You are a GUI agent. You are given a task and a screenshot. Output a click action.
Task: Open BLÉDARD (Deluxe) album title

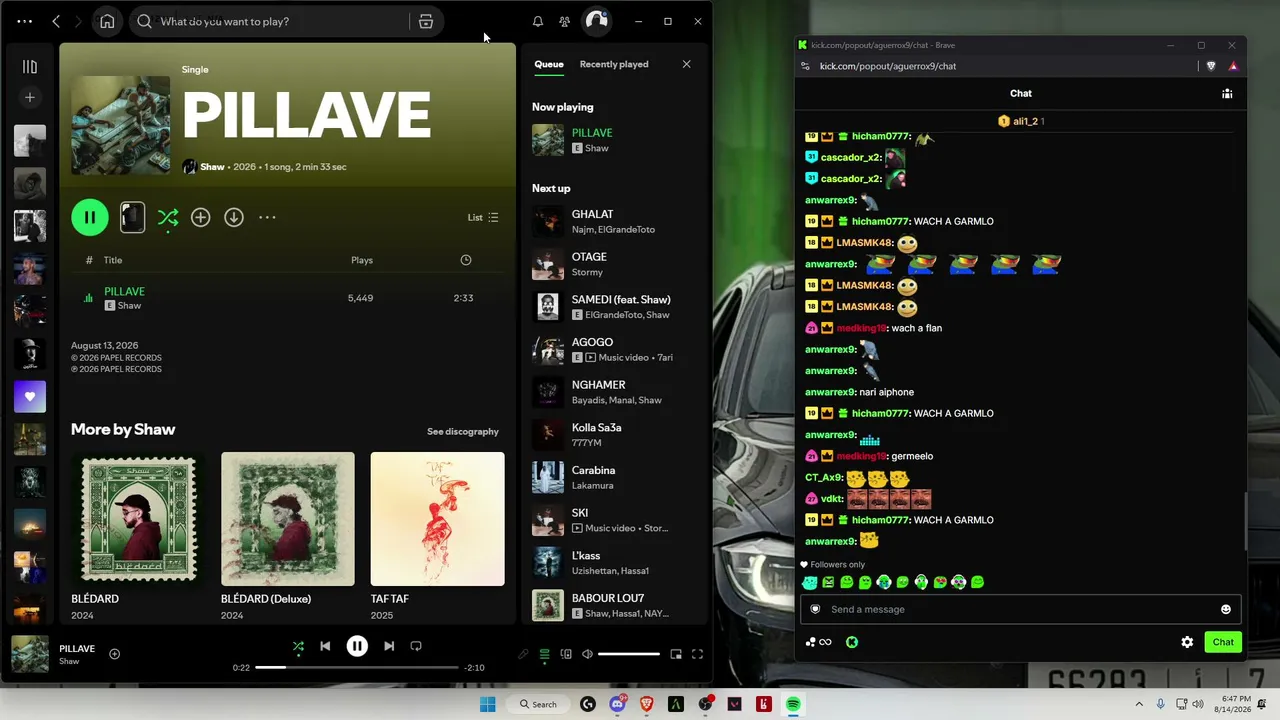pyautogui.click(x=266, y=599)
